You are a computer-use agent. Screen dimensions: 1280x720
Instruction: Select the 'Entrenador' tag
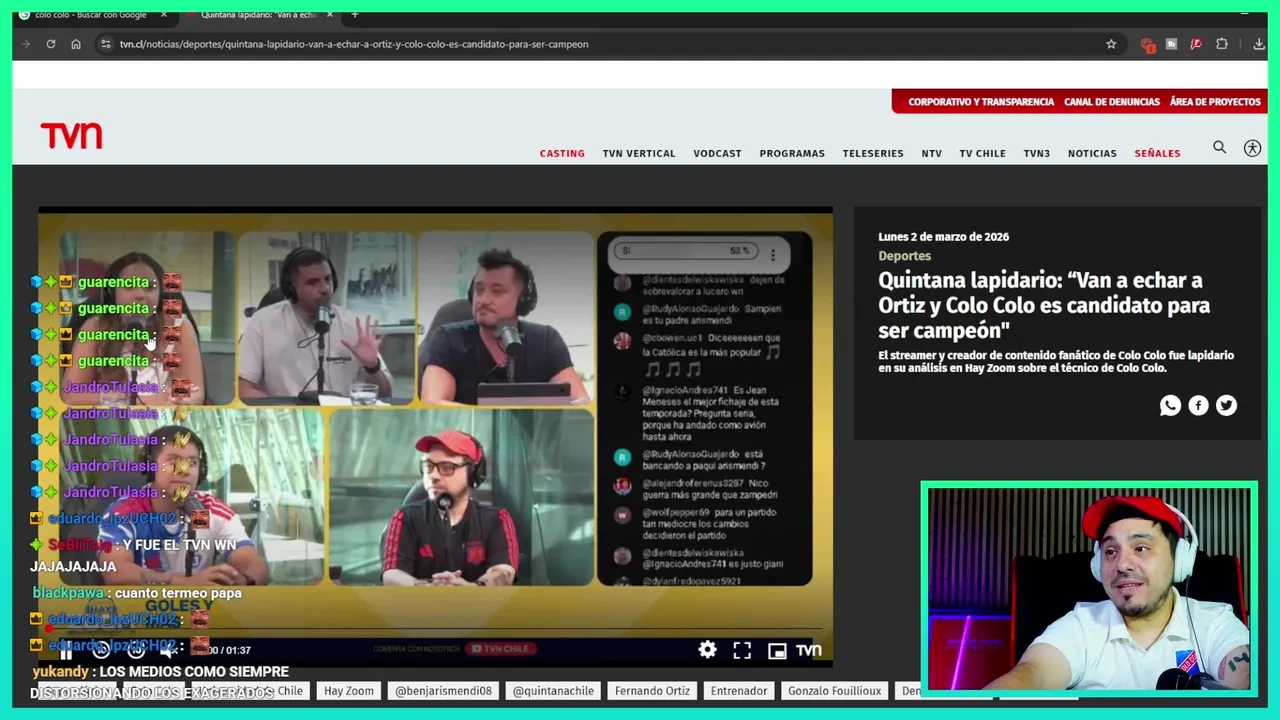739,691
